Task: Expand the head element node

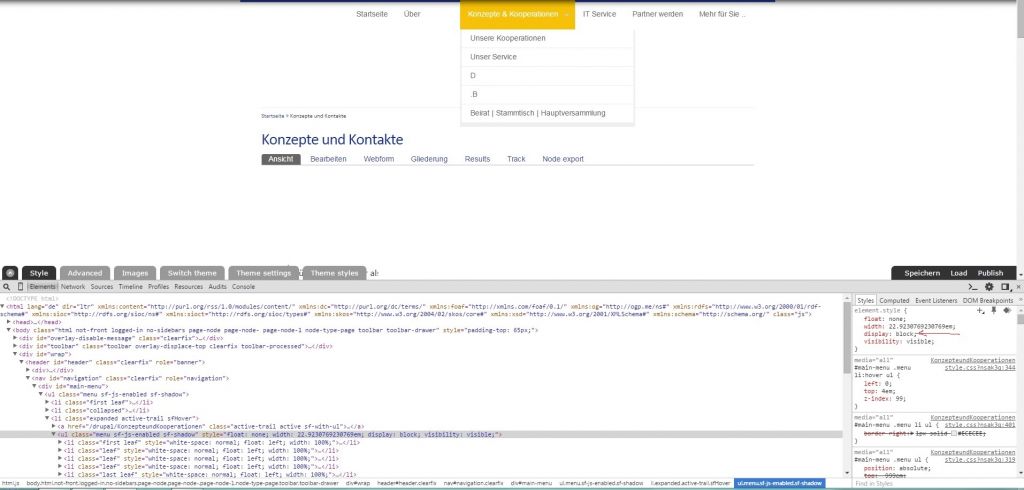Action: coord(9,322)
